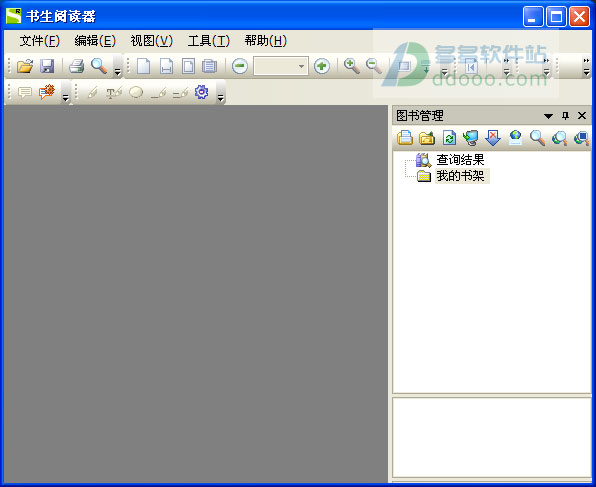Click the 图书管理 panel title
The height and width of the screenshot is (487, 596).
click(420, 116)
